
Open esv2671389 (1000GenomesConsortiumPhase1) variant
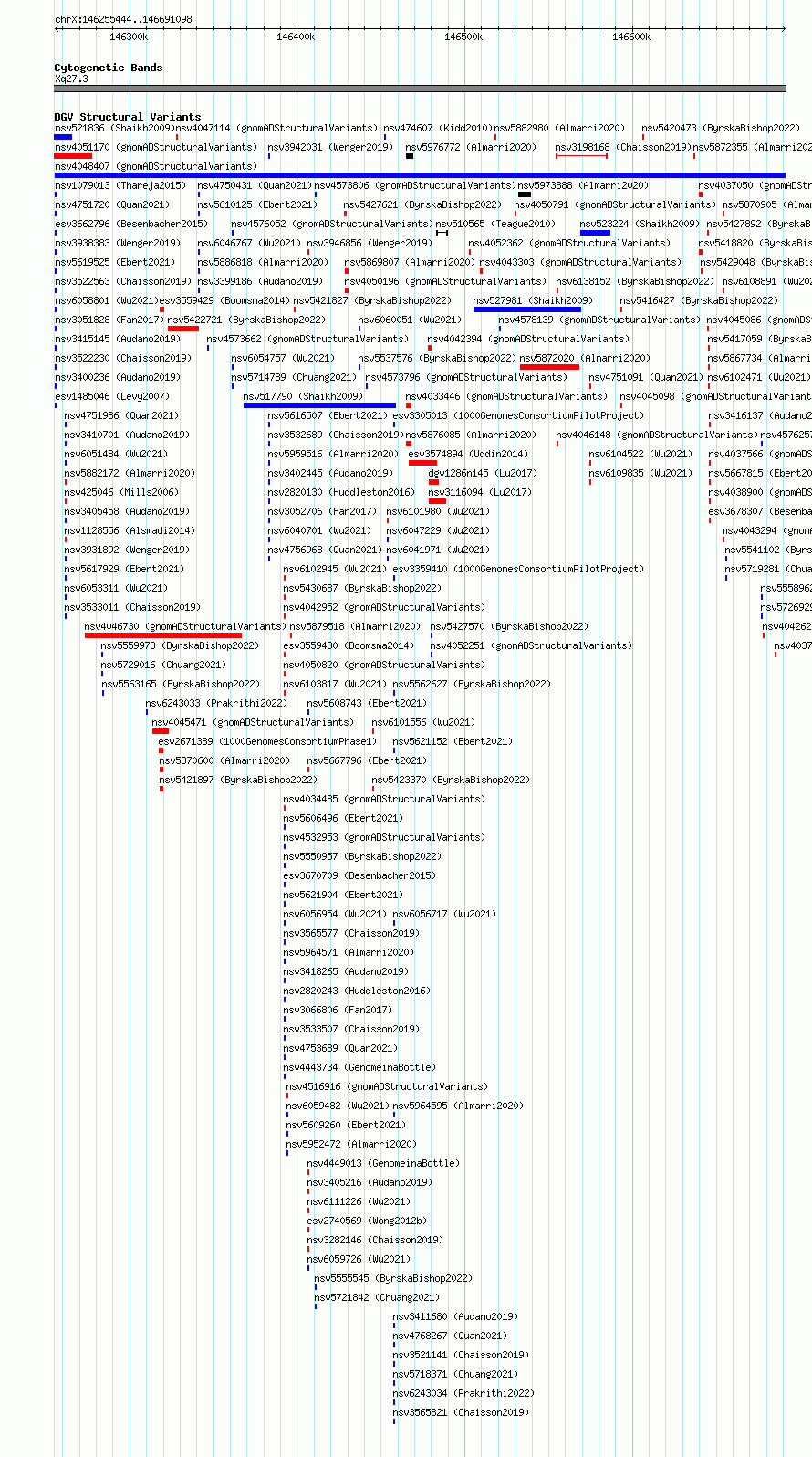tap(268, 742)
